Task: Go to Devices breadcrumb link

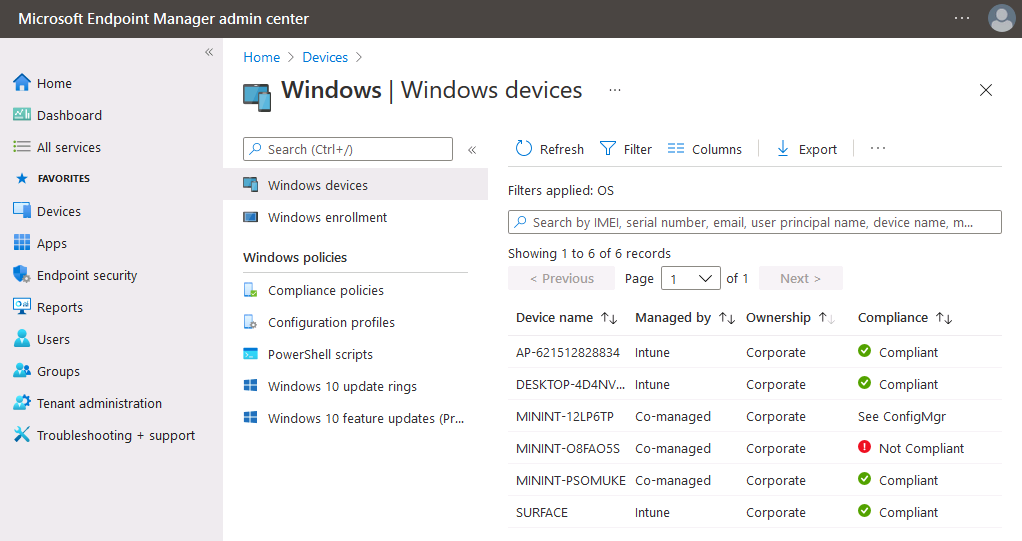Action: [x=325, y=57]
